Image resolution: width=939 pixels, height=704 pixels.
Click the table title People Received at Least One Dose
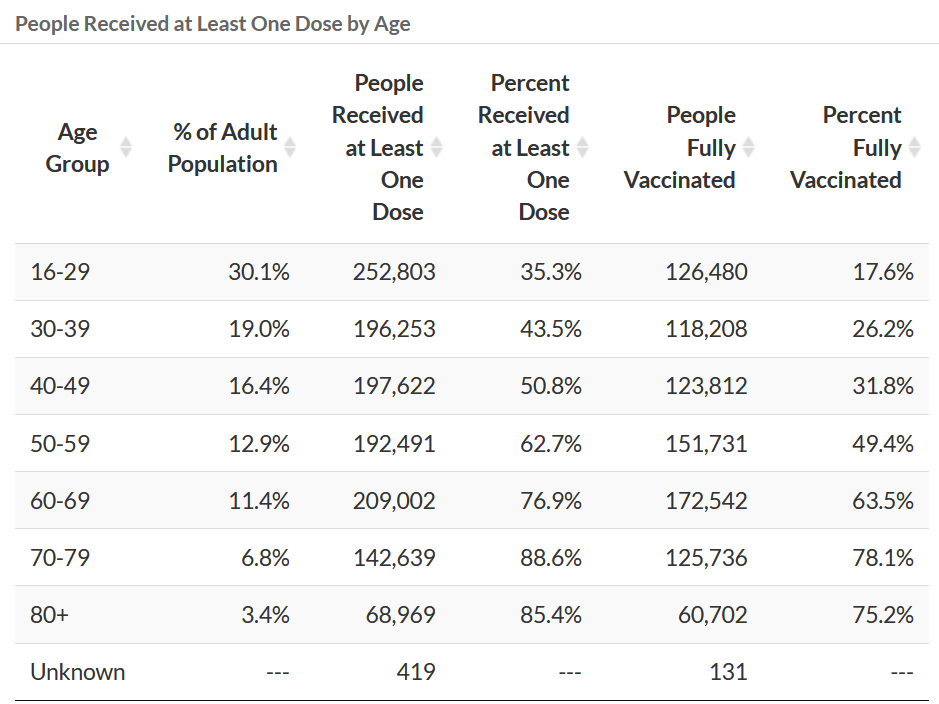coord(213,23)
